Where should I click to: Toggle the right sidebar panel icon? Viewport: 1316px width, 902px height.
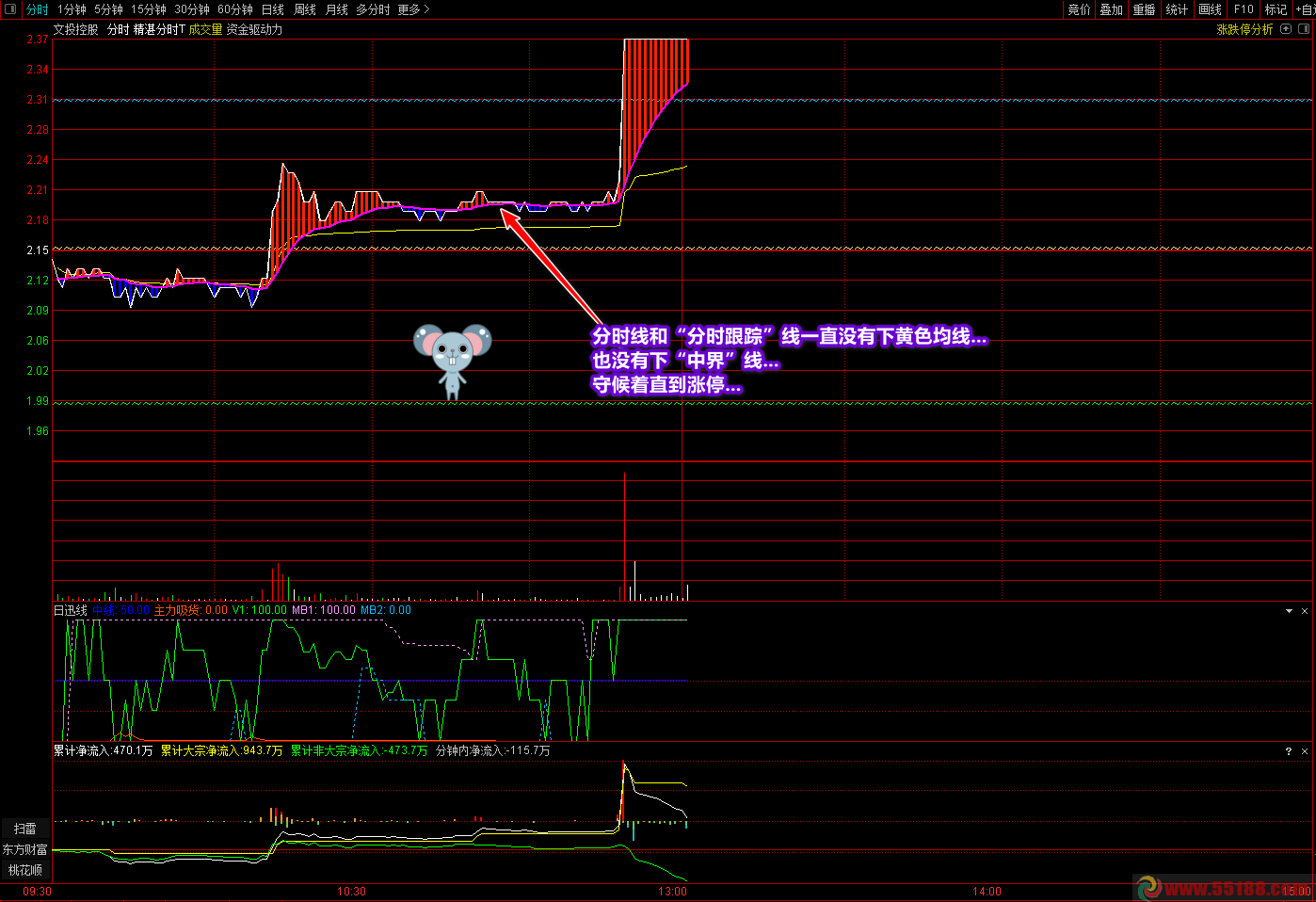coord(1304,29)
